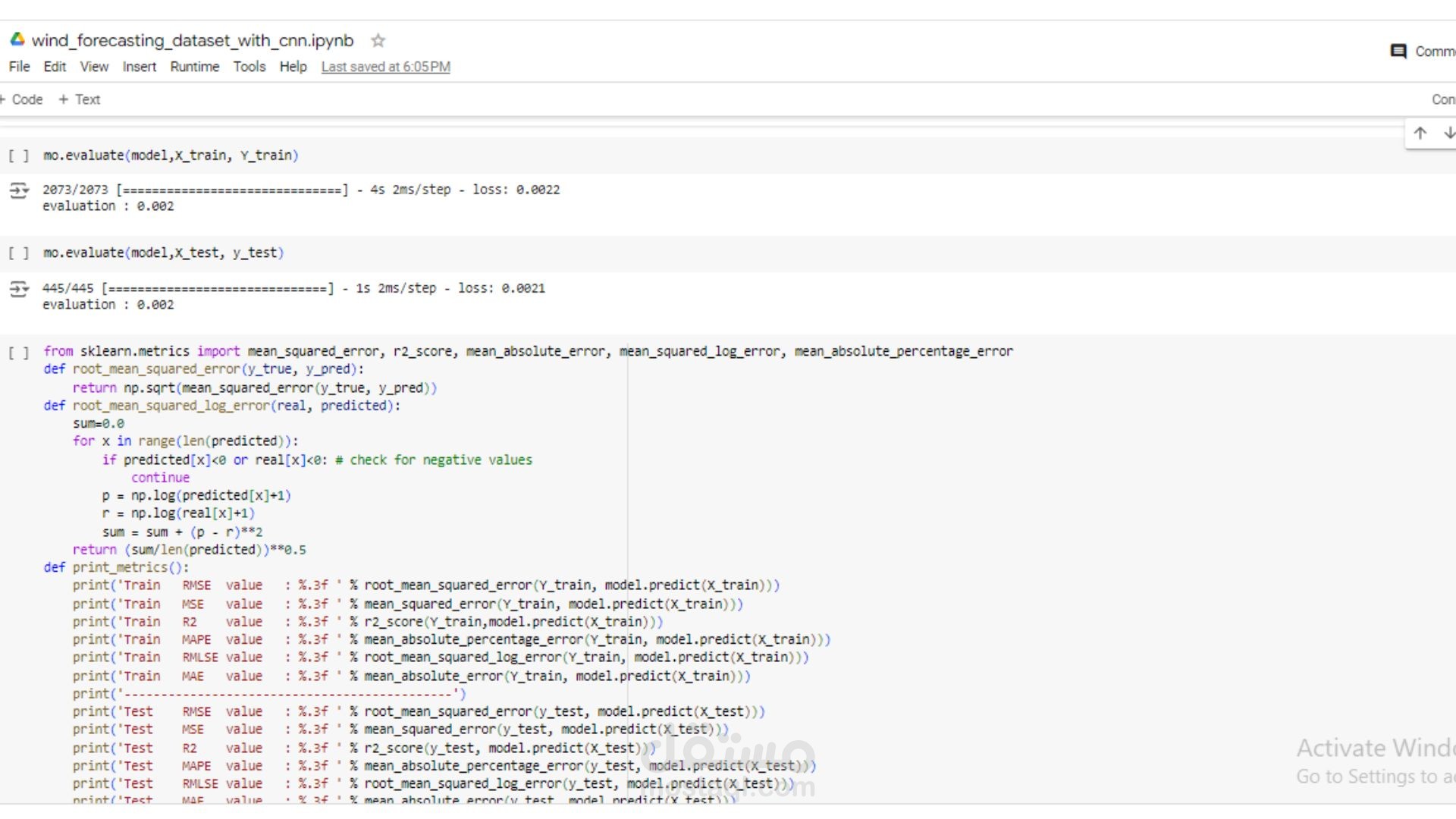Click return (sum/len(predicted))**0.5 line
Screen dimensions: 1456x819
tap(190, 550)
